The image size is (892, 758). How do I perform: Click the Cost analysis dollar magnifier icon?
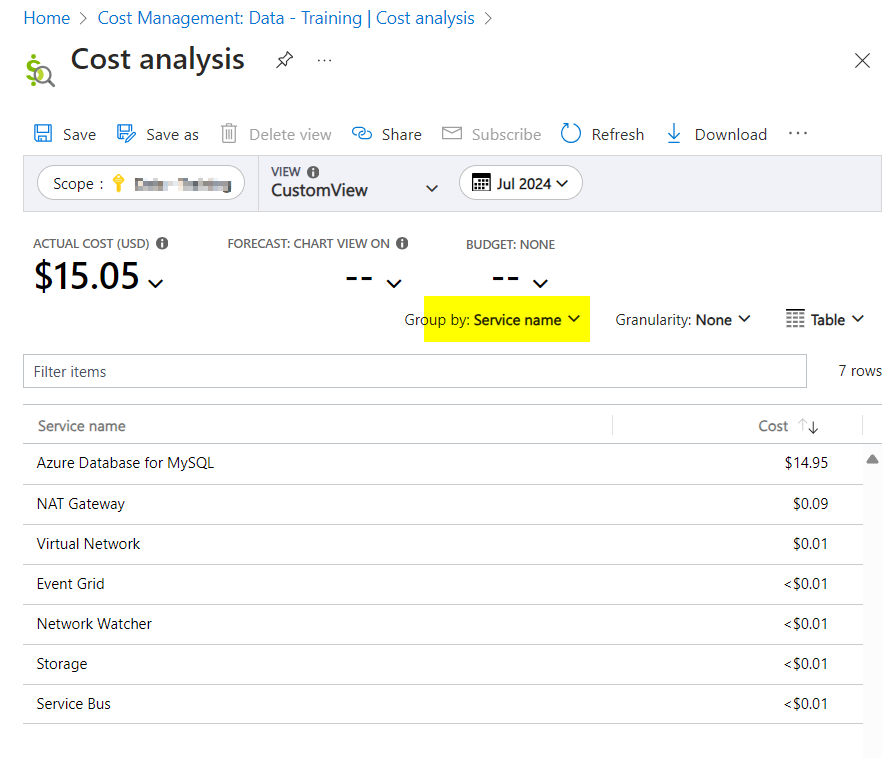coord(40,71)
